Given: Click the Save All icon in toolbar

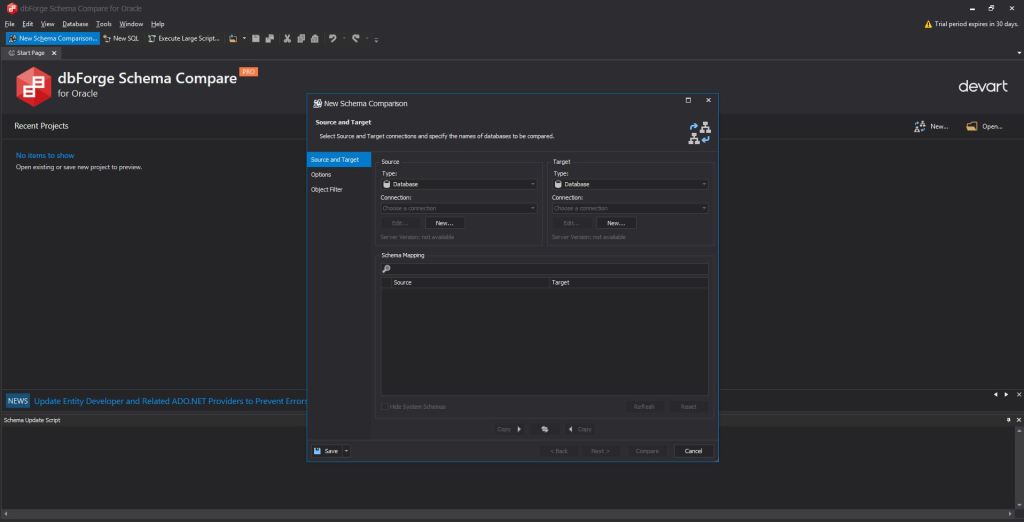Looking at the screenshot, I should click(x=270, y=38).
